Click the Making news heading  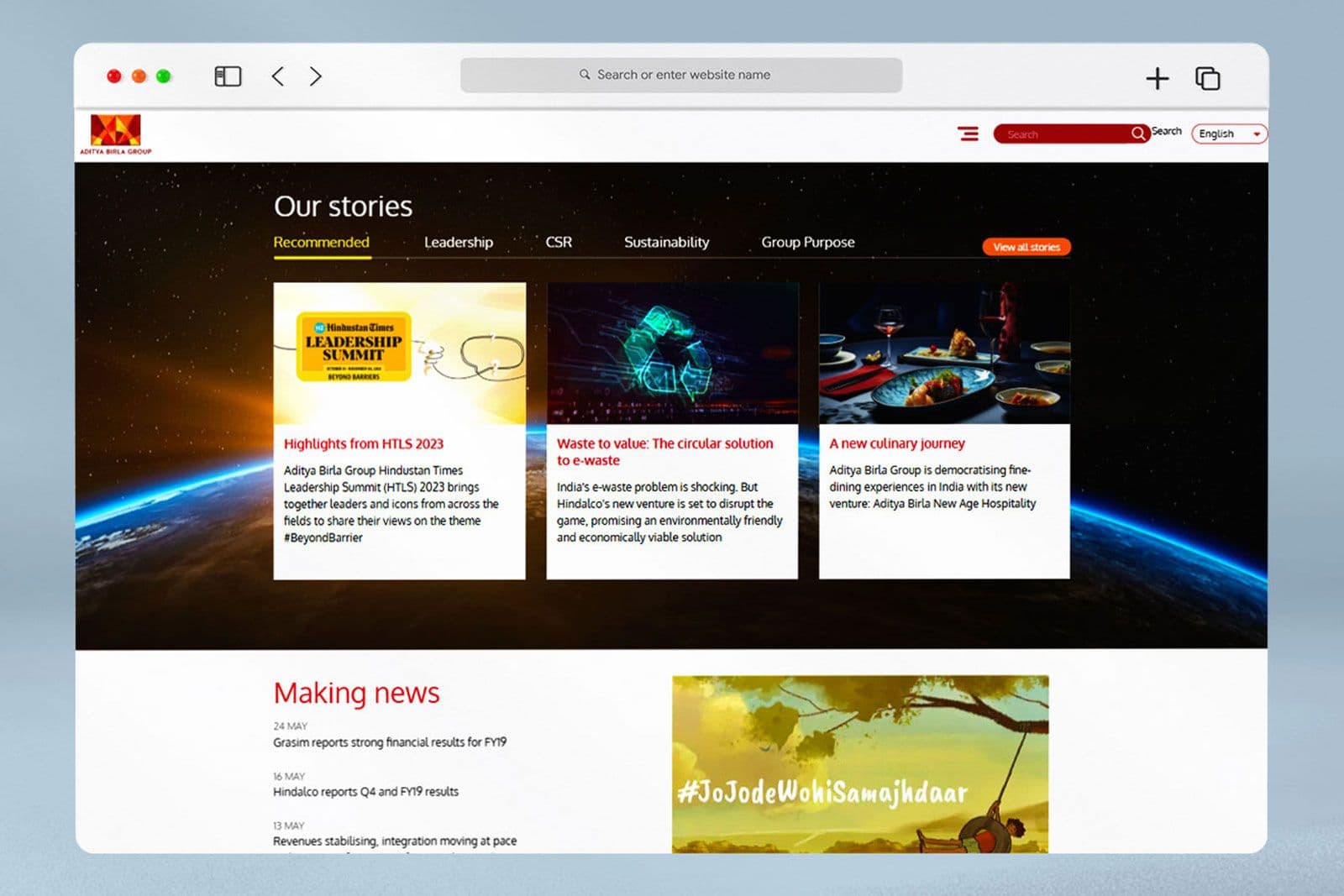pyautogui.click(x=356, y=694)
